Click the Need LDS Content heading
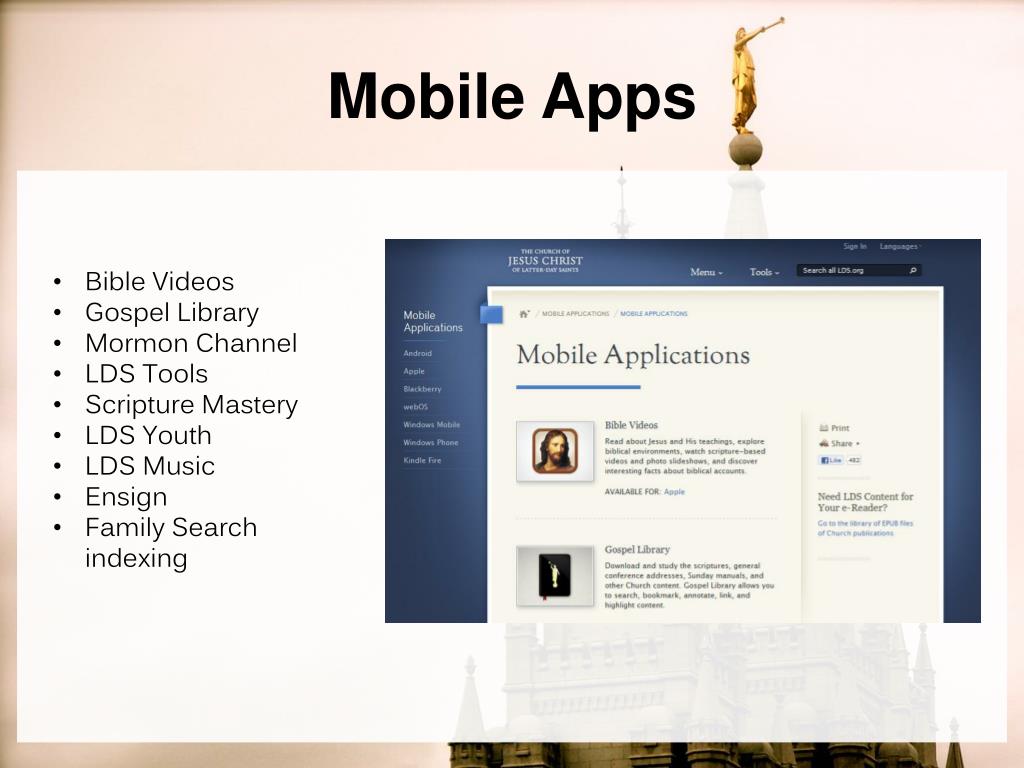This screenshot has height=768, width=1024. click(x=865, y=502)
